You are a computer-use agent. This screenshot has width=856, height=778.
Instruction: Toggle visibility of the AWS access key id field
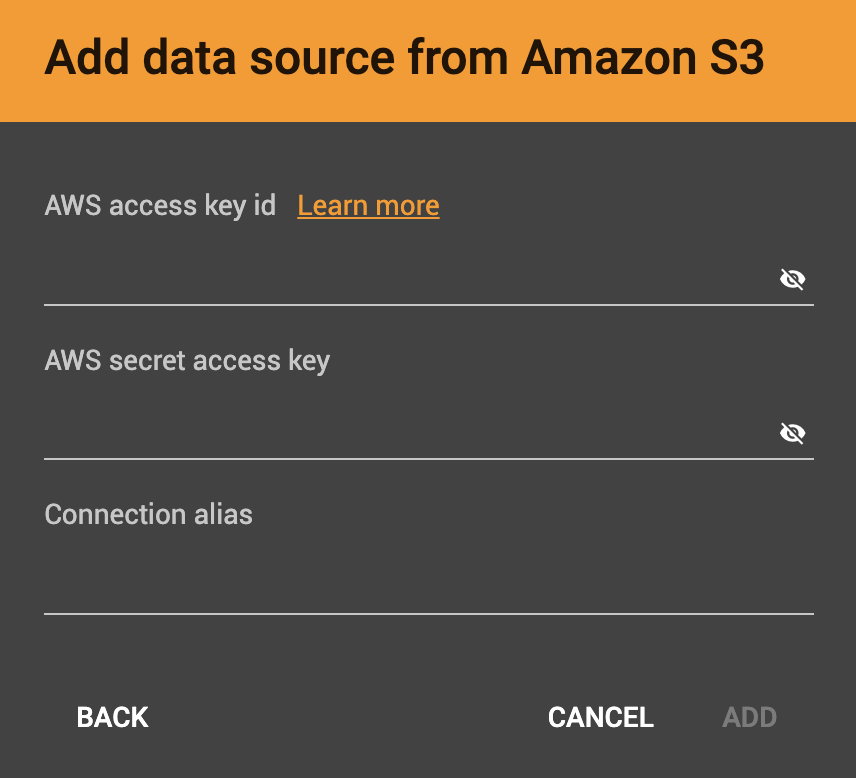(792, 278)
